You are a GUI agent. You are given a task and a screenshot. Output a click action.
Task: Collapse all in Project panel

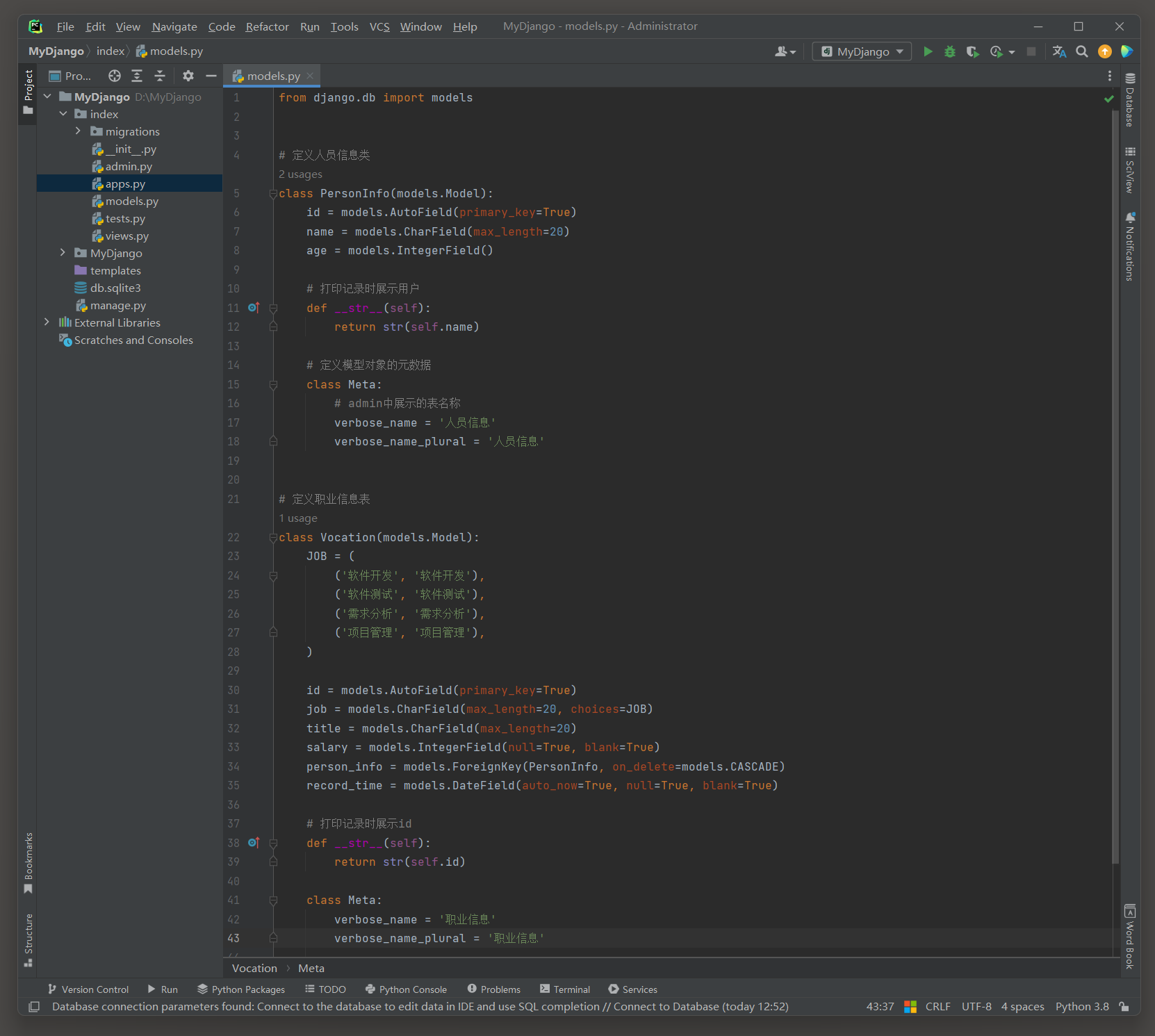pos(160,76)
